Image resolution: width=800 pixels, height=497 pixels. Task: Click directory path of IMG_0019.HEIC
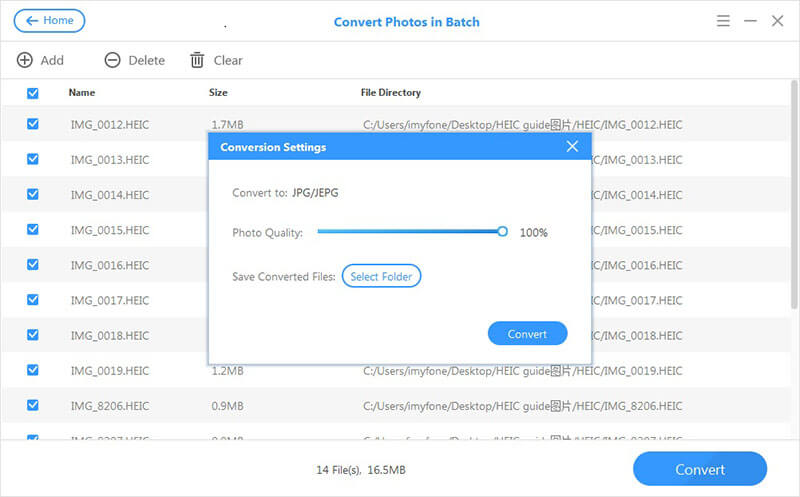522,371
